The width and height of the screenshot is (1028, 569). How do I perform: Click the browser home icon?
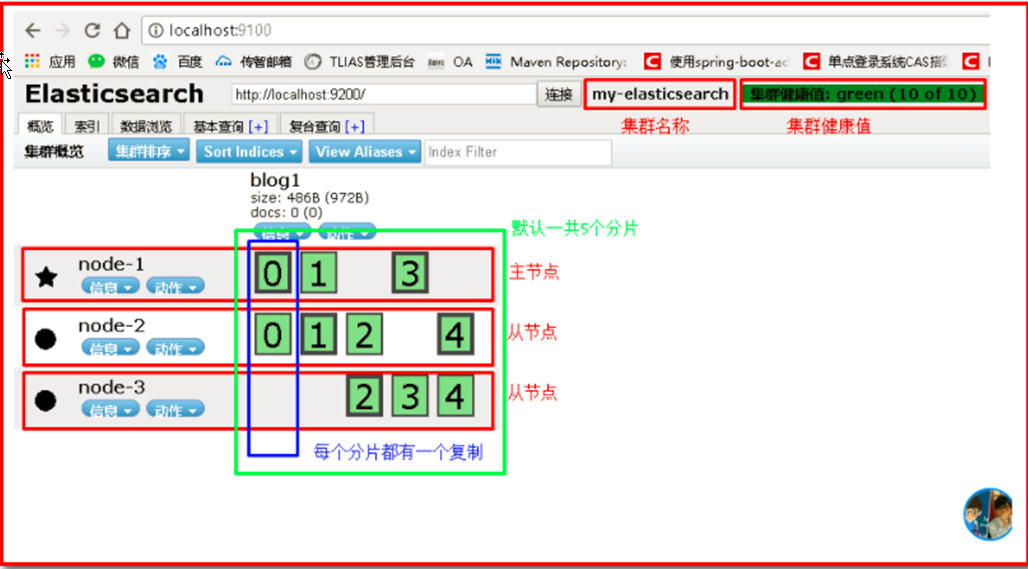click(x=123, y=31)
